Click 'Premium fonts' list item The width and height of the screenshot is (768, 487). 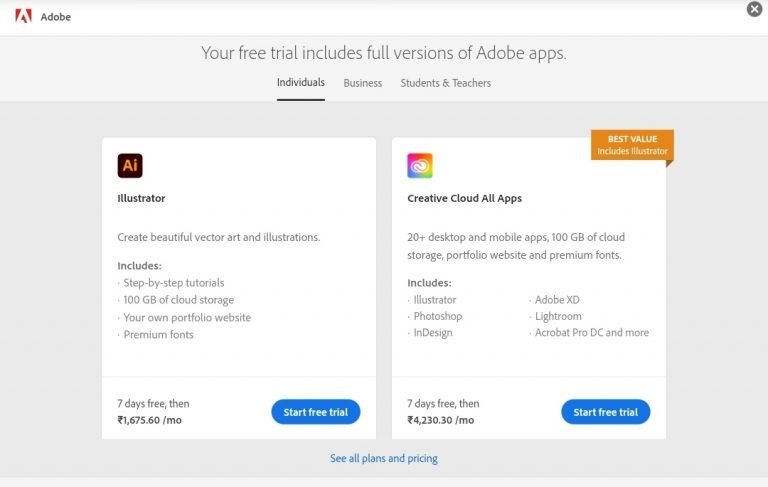click(159, 335)
